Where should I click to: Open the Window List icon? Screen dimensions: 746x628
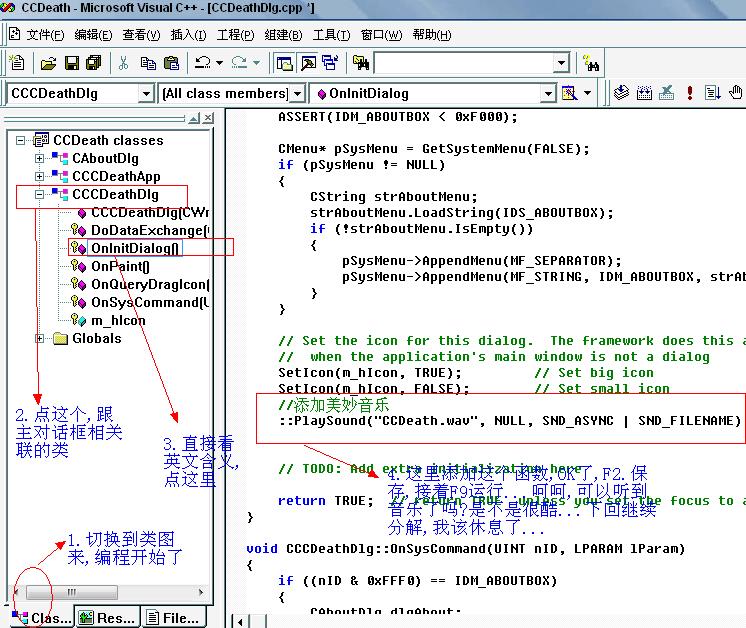click(x=330, y=63)
